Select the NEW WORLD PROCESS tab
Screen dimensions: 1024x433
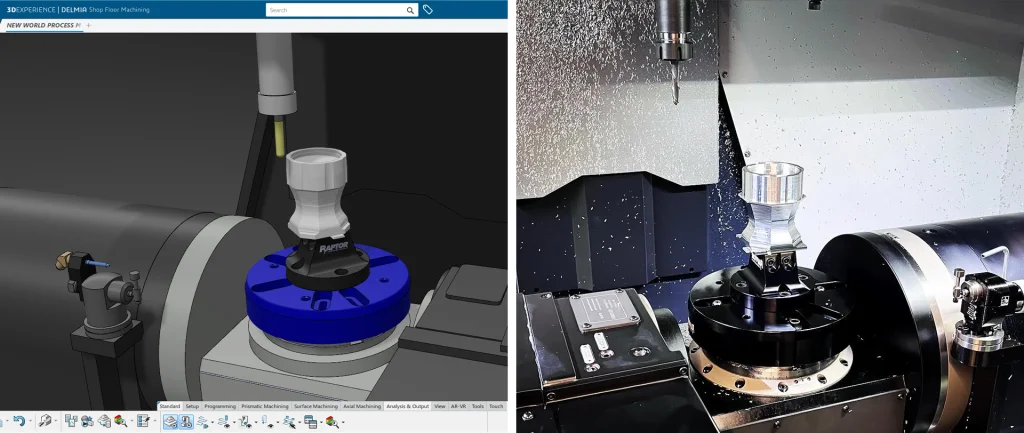pos(43,25)
